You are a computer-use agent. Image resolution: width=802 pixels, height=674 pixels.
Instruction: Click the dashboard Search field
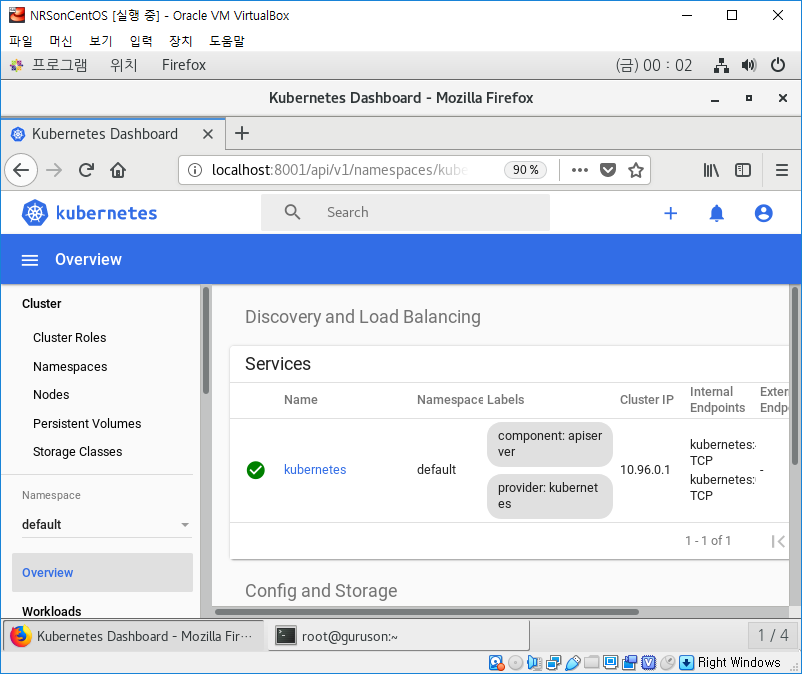[x=406, y=212]
